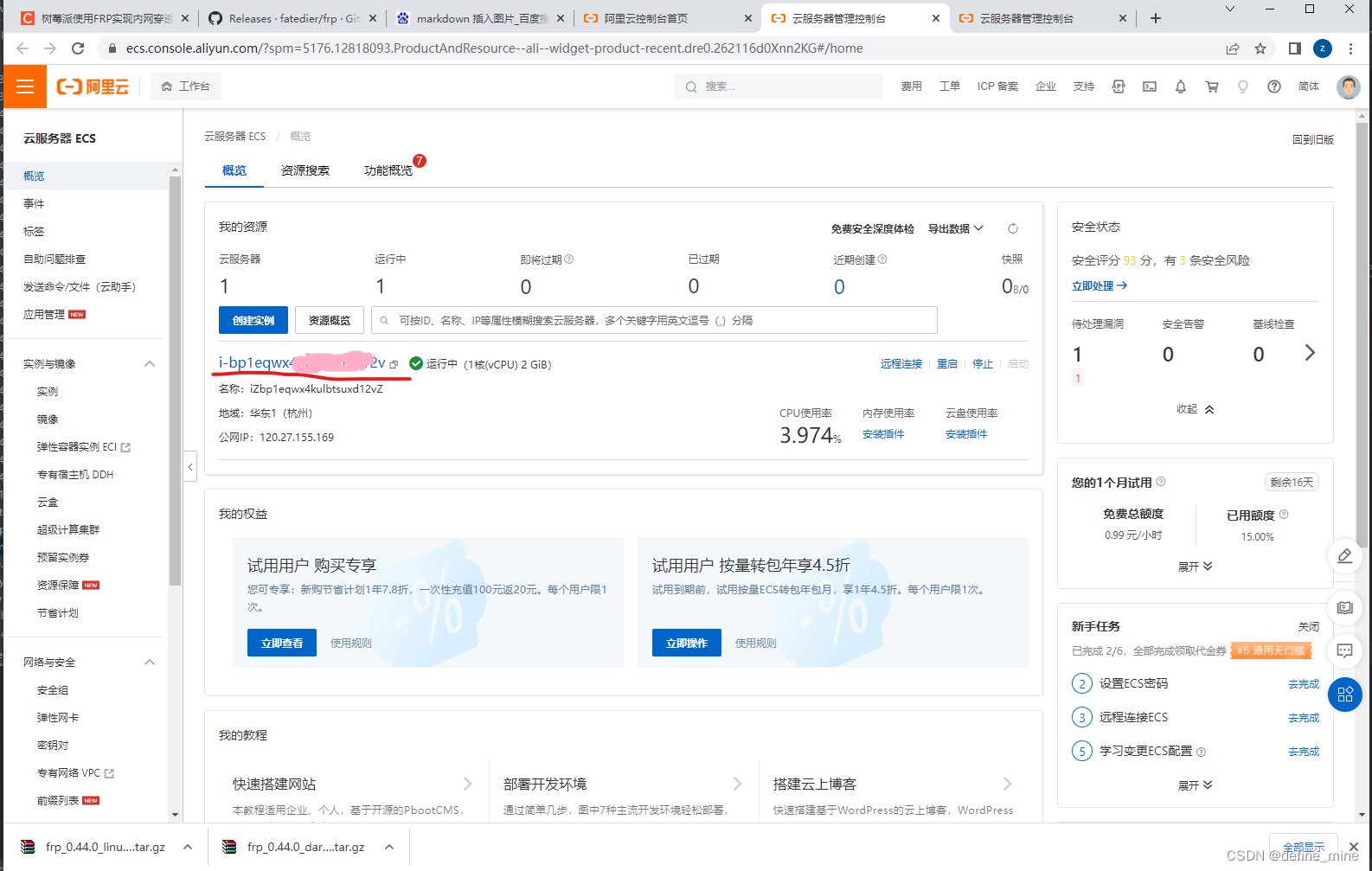
Task: Collapse 网络与安全 section
Action: point(150,663)
